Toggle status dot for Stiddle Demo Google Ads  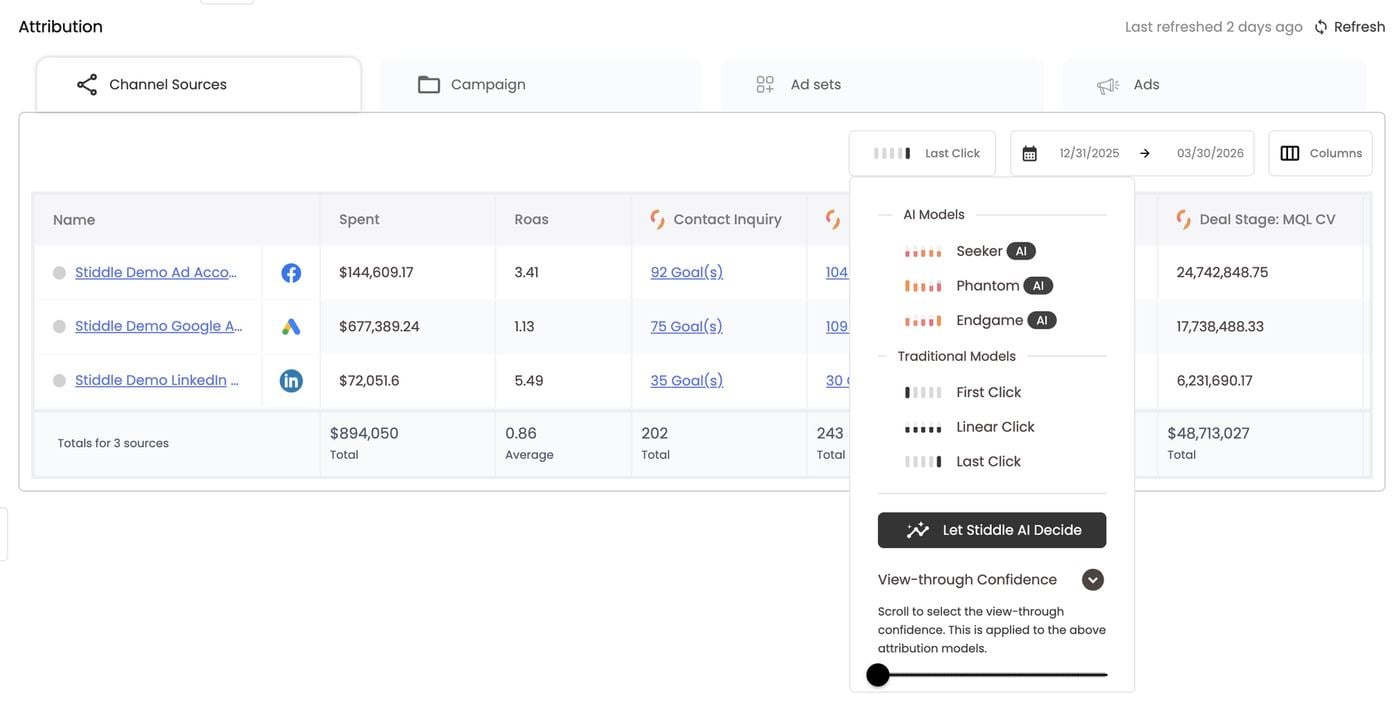coord(59,327)
